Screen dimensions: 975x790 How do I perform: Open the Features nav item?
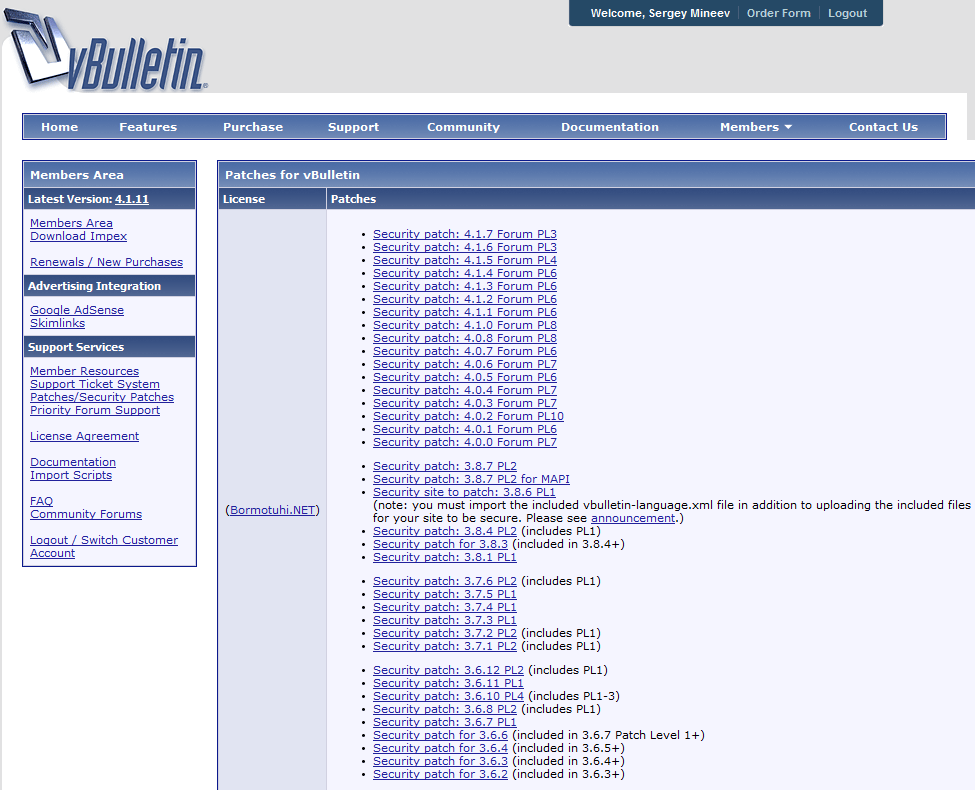point(148,127)
